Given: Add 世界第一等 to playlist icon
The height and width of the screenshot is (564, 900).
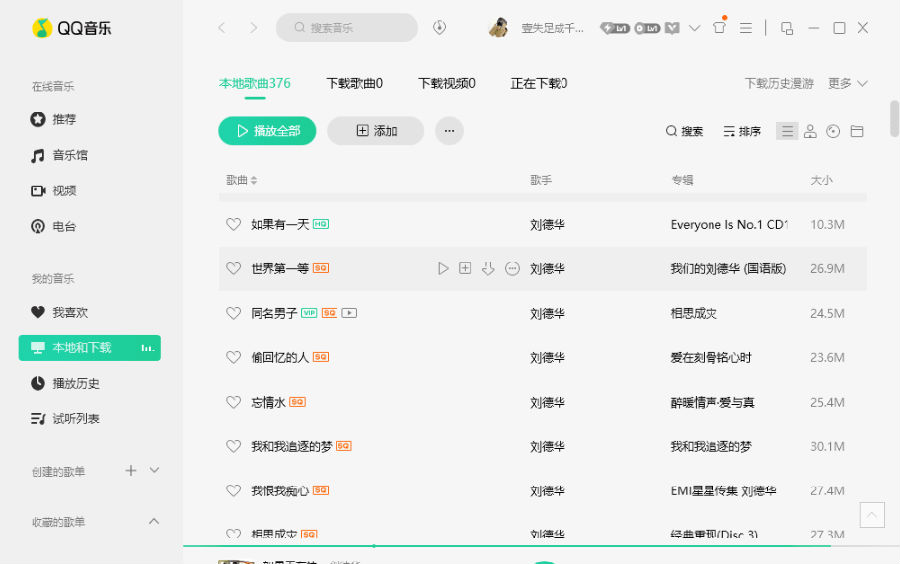Looking at the screenshot, I should (465, 268).
